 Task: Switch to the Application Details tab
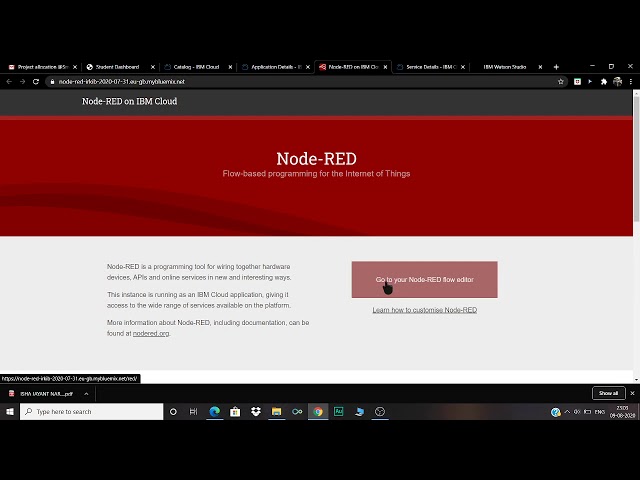[274, 67]
